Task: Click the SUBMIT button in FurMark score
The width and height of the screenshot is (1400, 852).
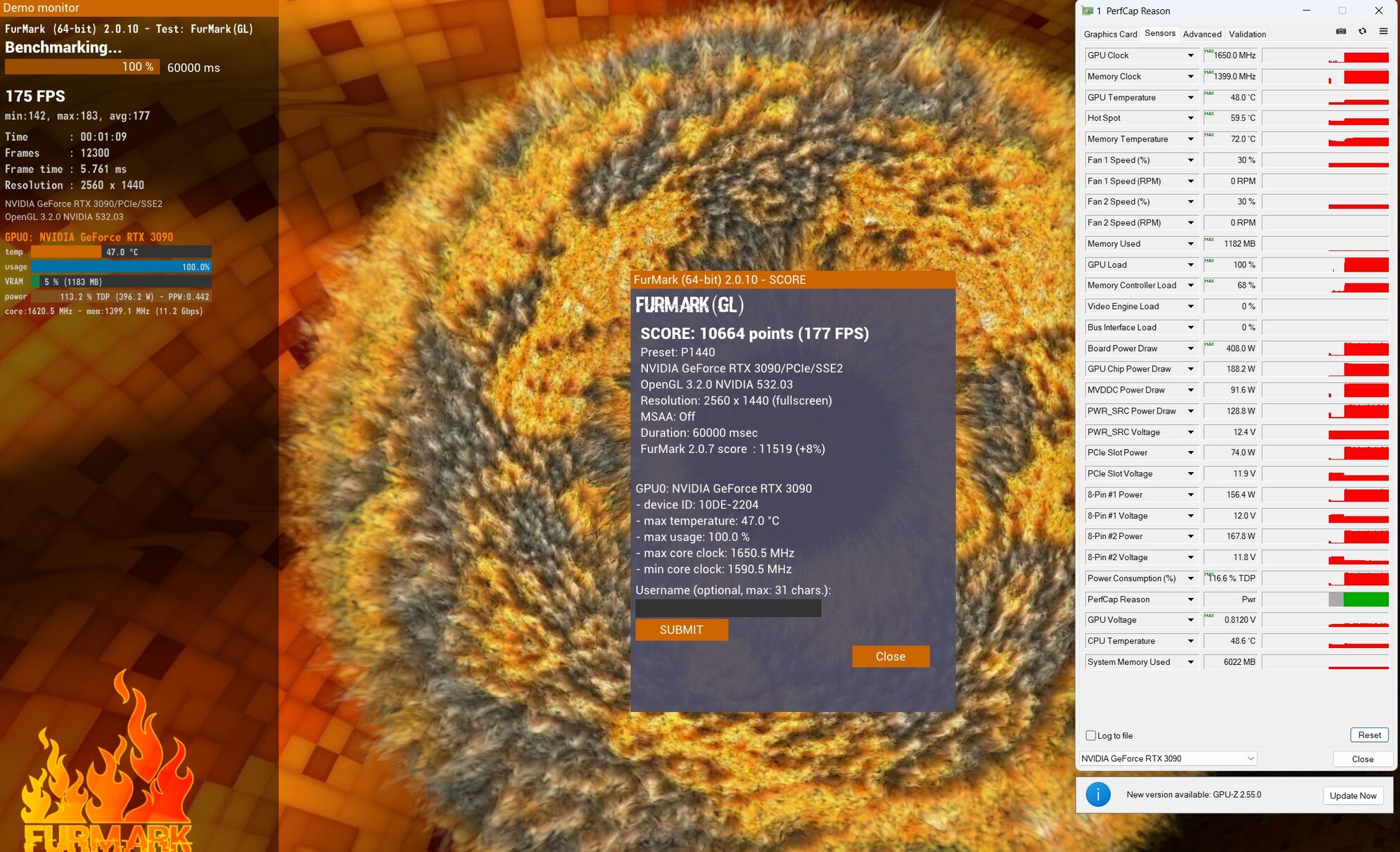Action: point(681,630)
